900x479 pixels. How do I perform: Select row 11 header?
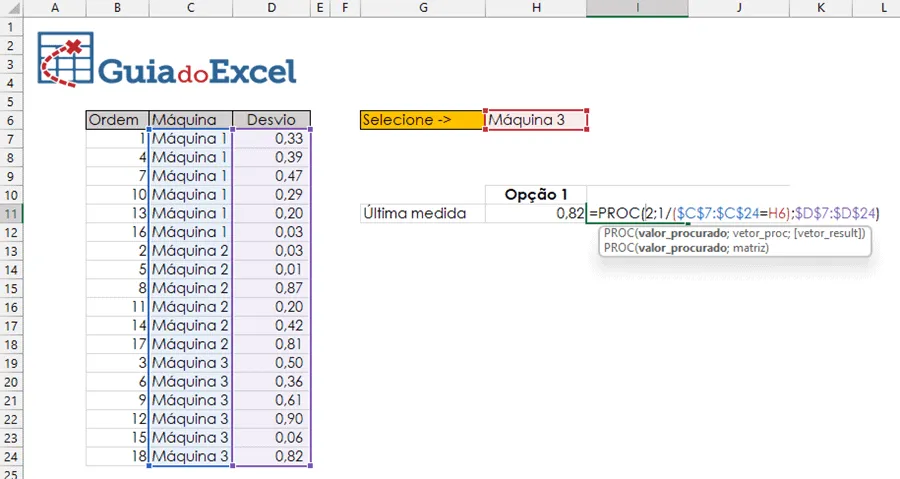(11, 214)
